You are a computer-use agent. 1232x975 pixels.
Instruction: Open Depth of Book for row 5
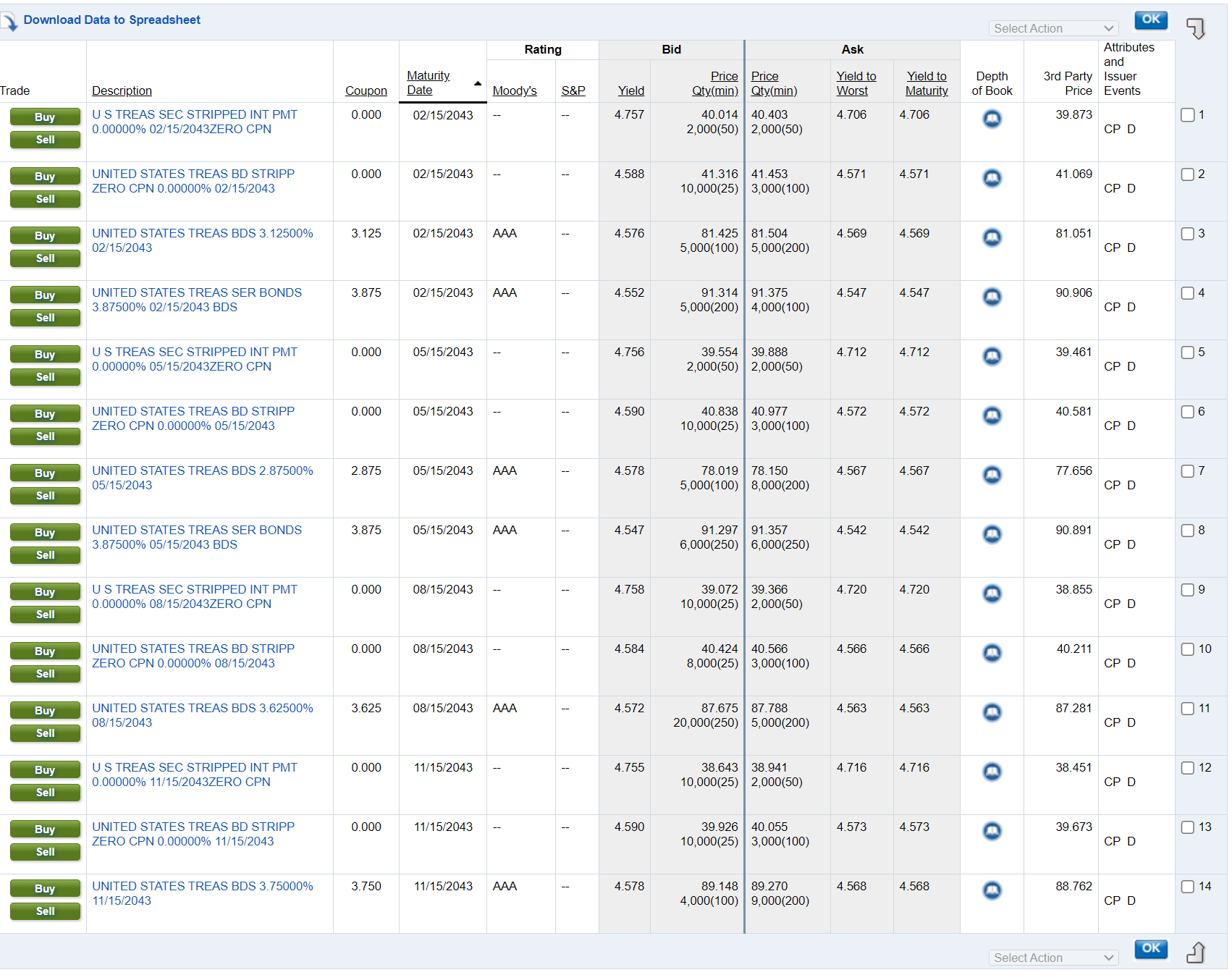coord(992,356)
